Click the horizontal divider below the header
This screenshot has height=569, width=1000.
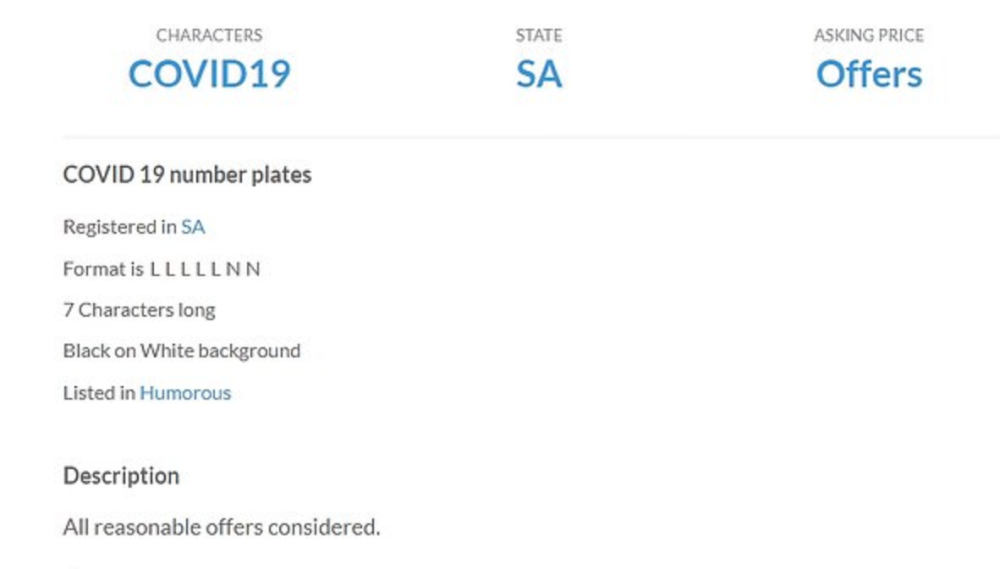click(x=530, y=136)
